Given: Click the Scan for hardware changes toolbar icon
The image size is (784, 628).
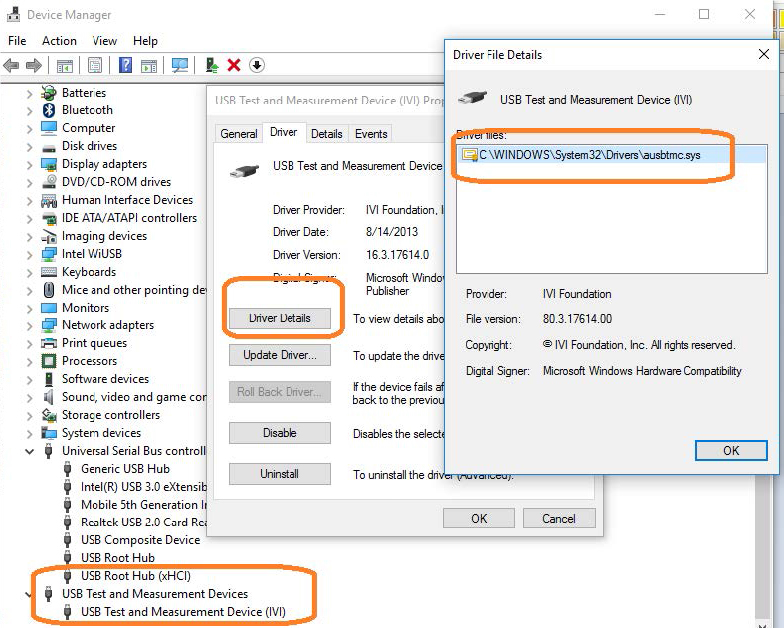Looking at the screenshot, I should [x=180, y=66].
